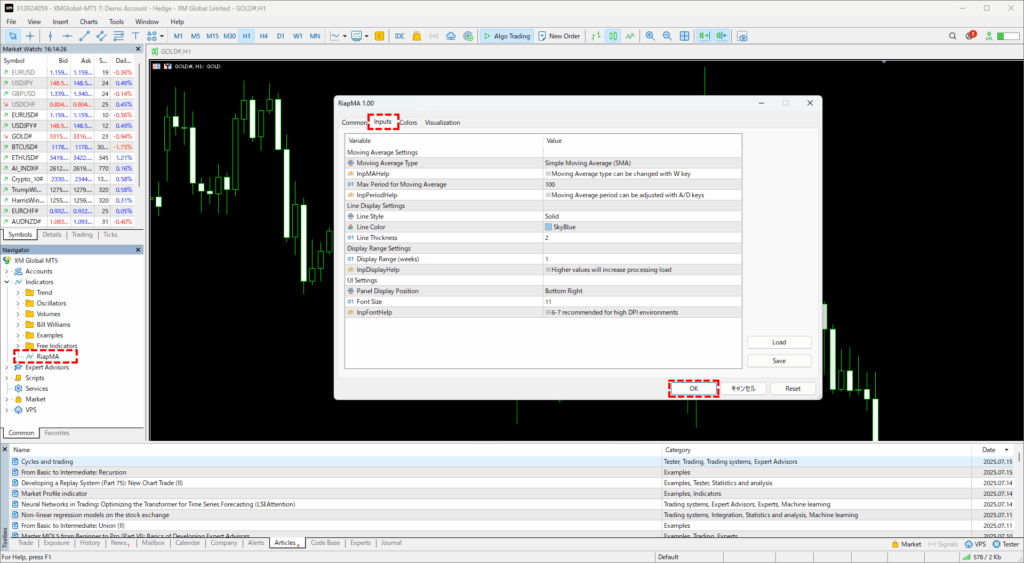This screenshot has height=563, width=1024.
Task: Switch chart to line chart
Action: [630, 36]
